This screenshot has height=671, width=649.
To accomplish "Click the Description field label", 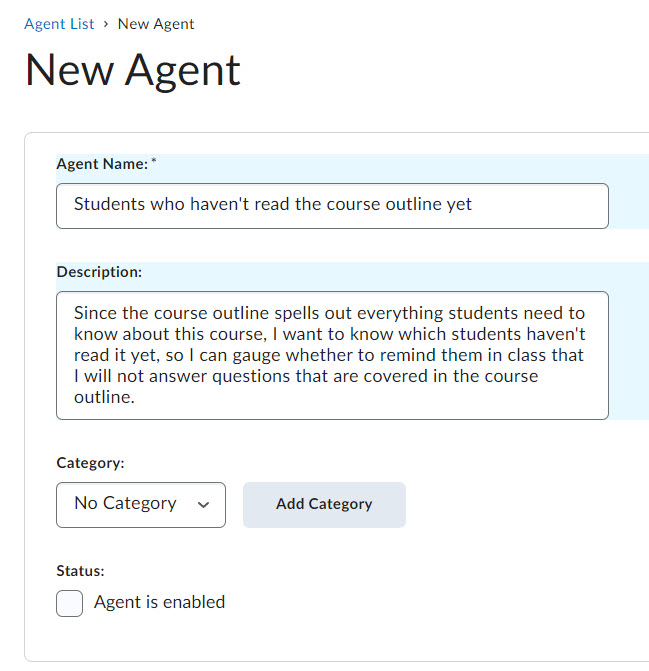I will [x=99, y=271].
